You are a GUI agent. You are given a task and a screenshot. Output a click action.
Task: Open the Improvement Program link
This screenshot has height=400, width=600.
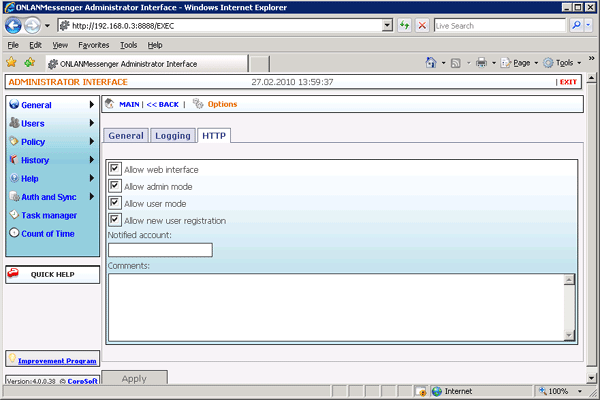(57, 361)
